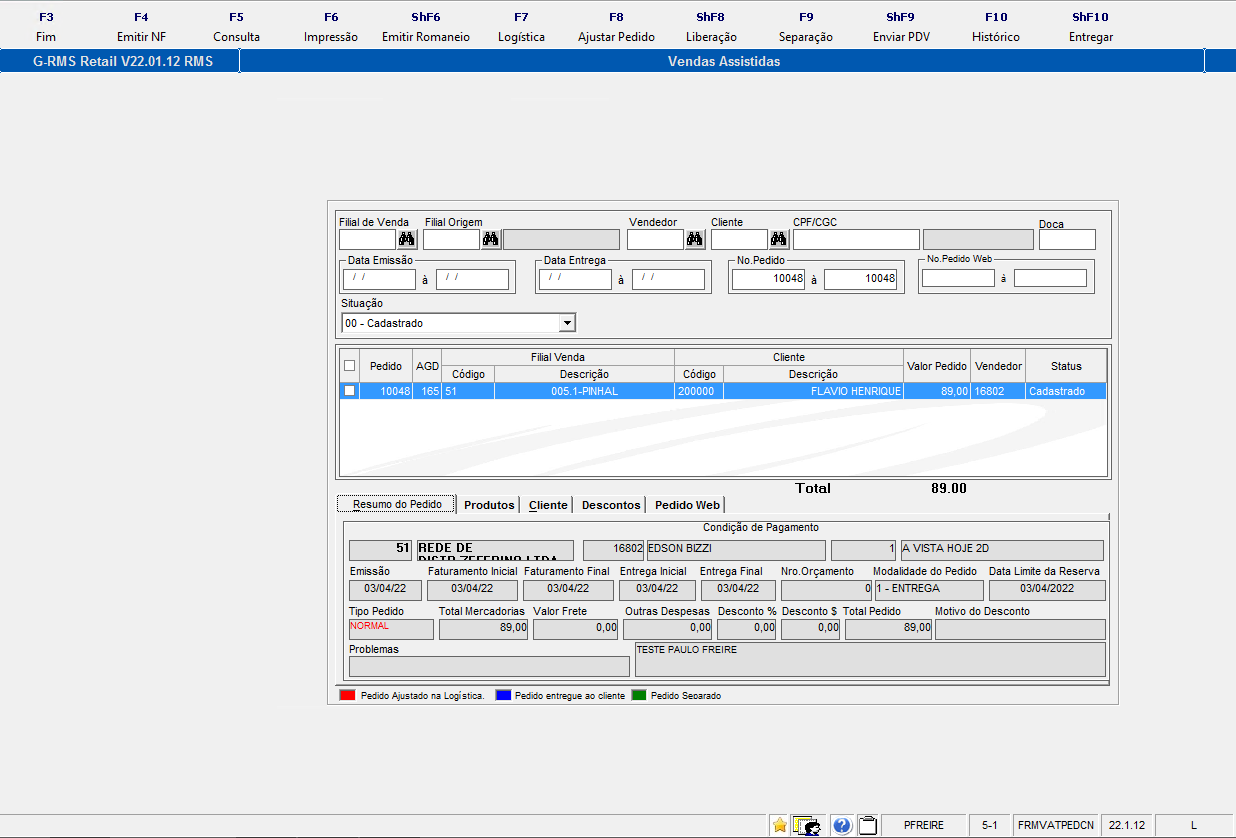Check the checkbox for pedido 10048
Screen dimensions: 1236x838
(349, 390)
